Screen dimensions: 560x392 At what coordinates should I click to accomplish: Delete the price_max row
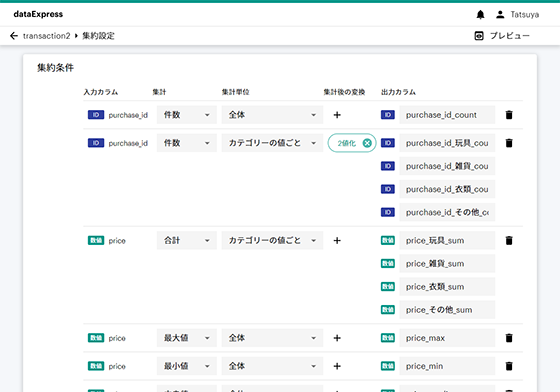click(509, 338)
